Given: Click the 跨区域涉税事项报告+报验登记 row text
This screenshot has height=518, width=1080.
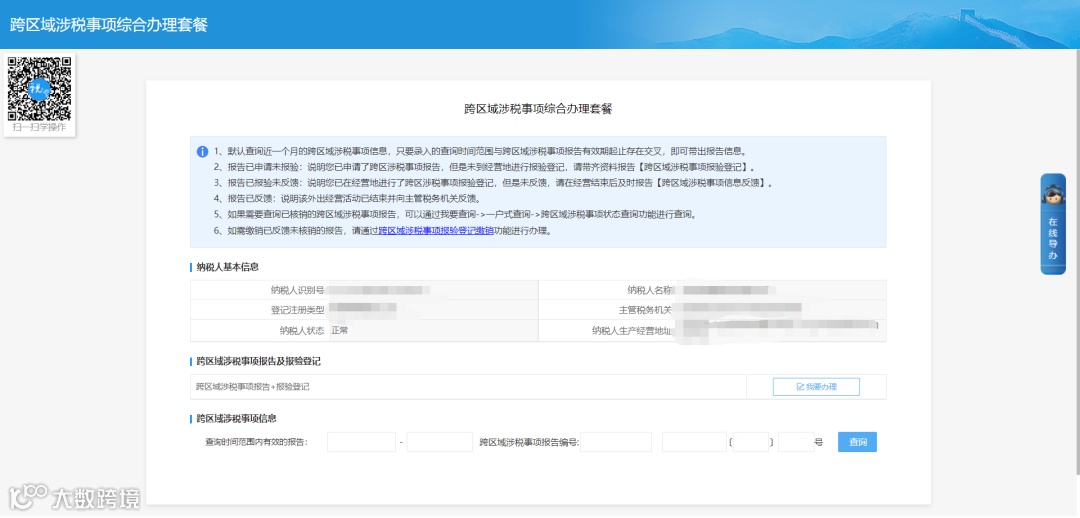Looking at the screenshot, I should pyautogui.click(x=253, y=387).
